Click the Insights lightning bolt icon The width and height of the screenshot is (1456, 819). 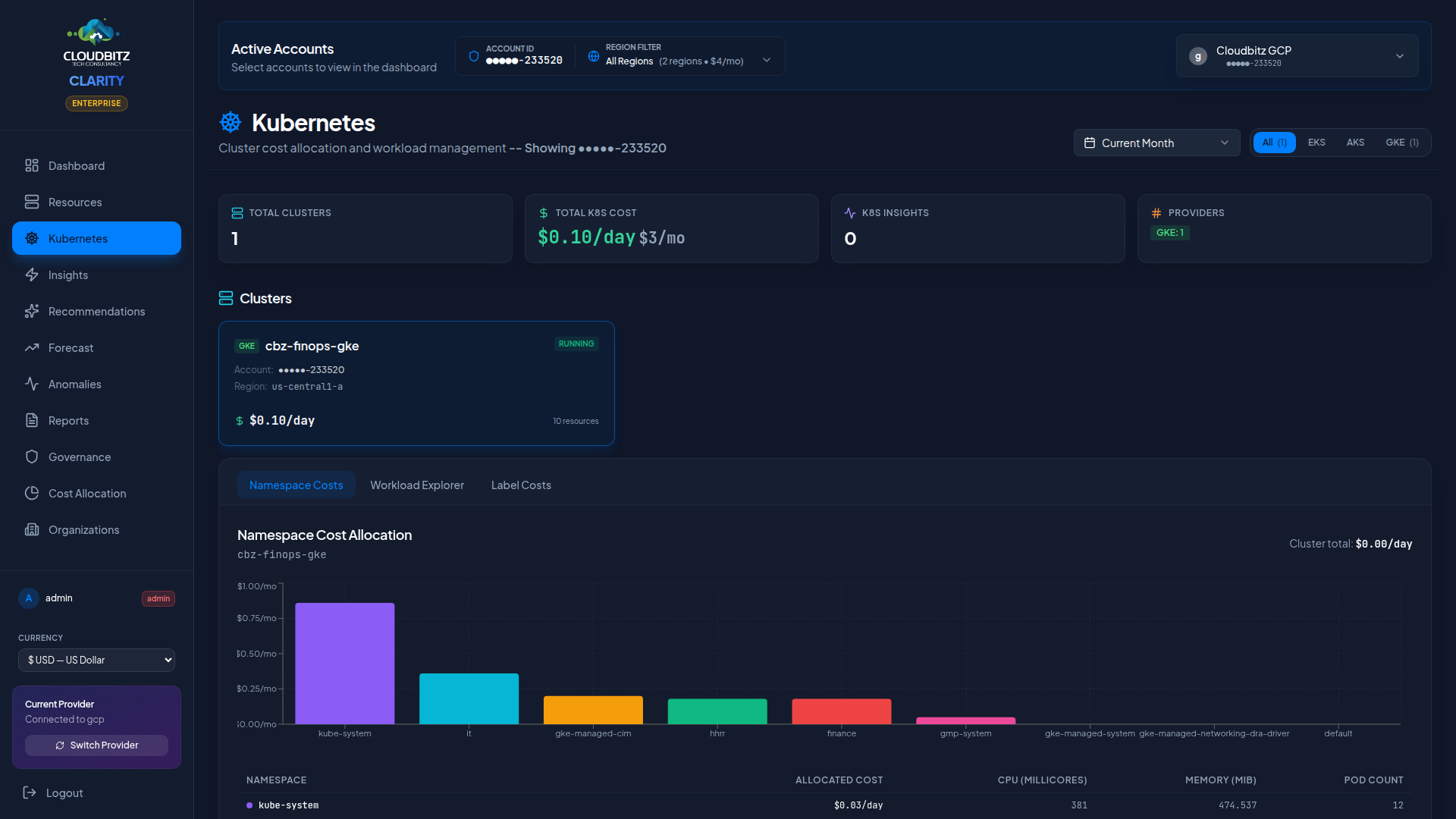[x=32, y=275]
